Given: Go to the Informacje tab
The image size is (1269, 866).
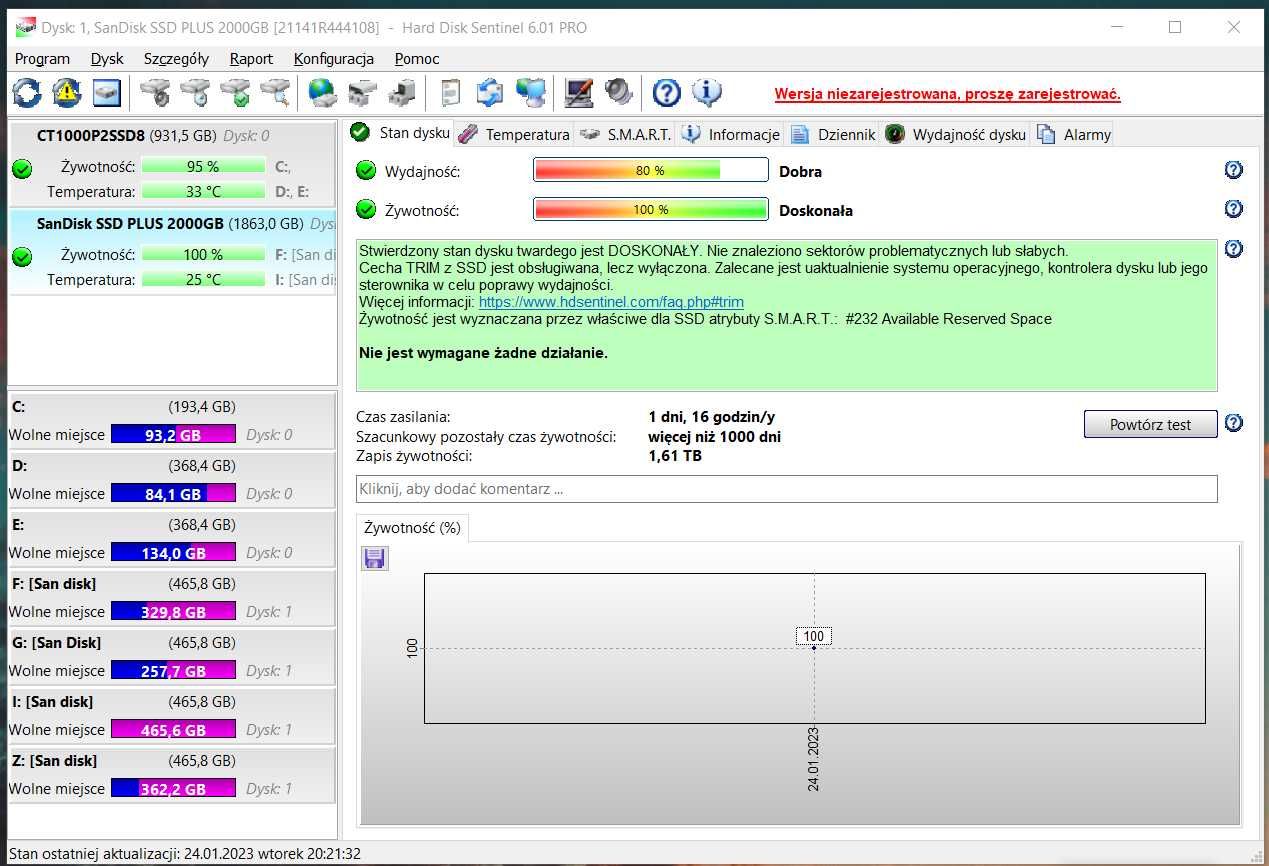Looking at the screenshot, I should (x=731, y=134).
